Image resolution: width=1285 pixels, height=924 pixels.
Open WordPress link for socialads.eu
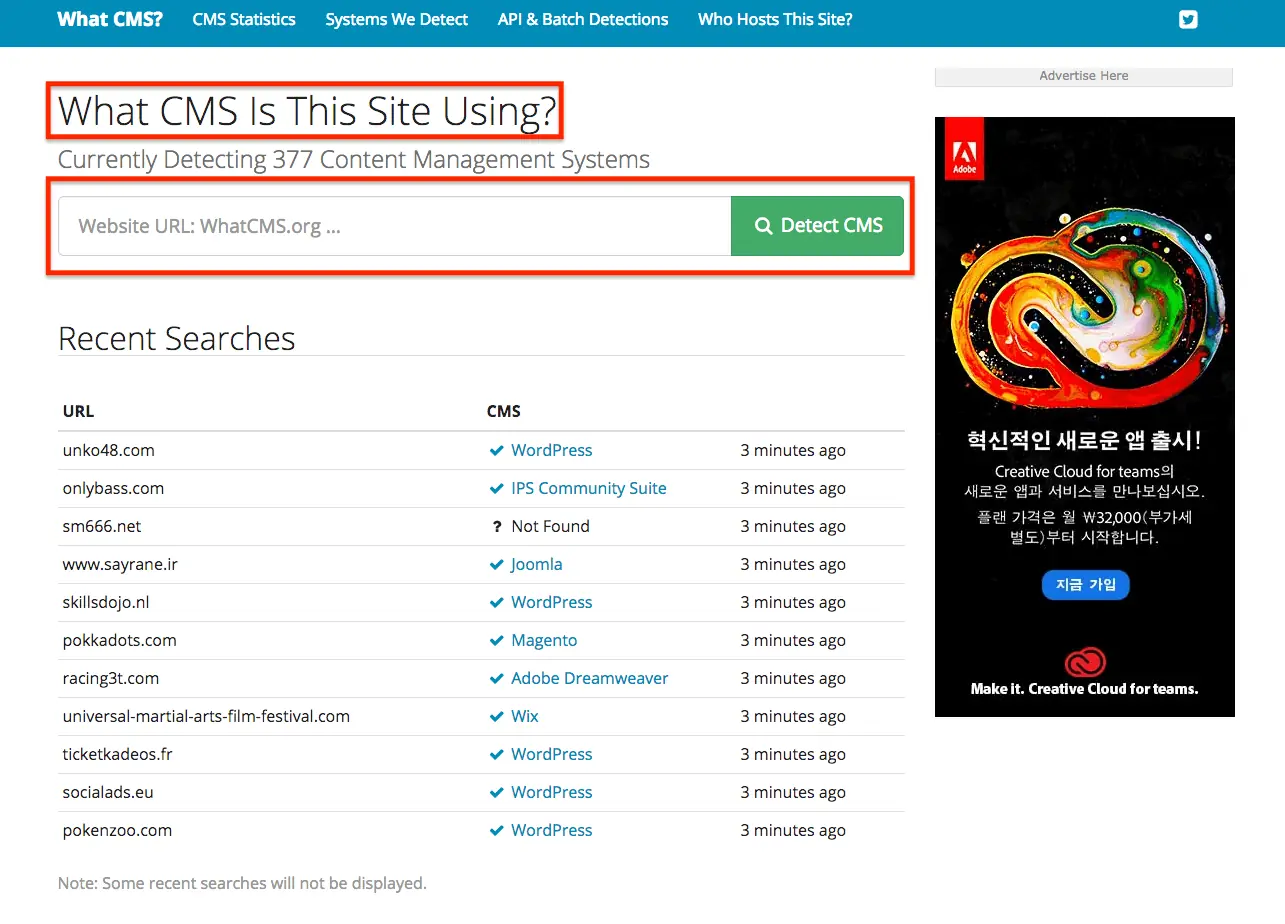point(552,792)
